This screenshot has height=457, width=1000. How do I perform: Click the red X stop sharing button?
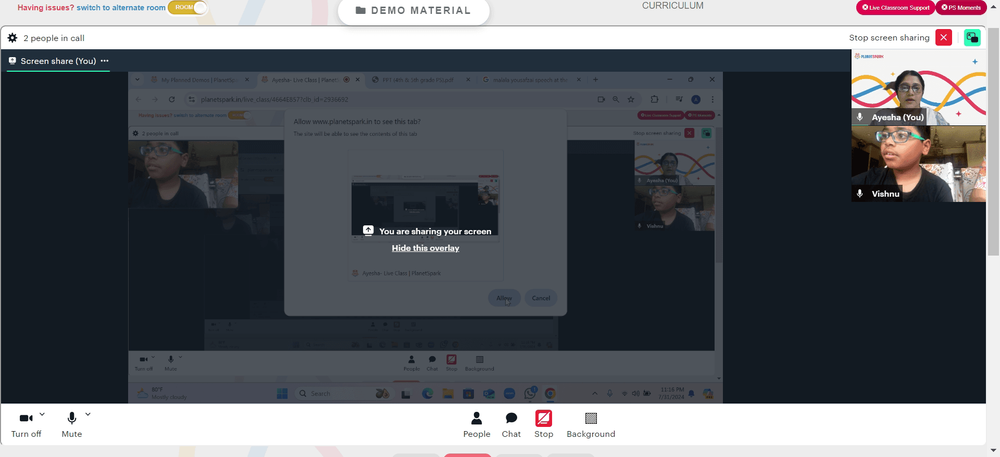click(x=943, y=38)
